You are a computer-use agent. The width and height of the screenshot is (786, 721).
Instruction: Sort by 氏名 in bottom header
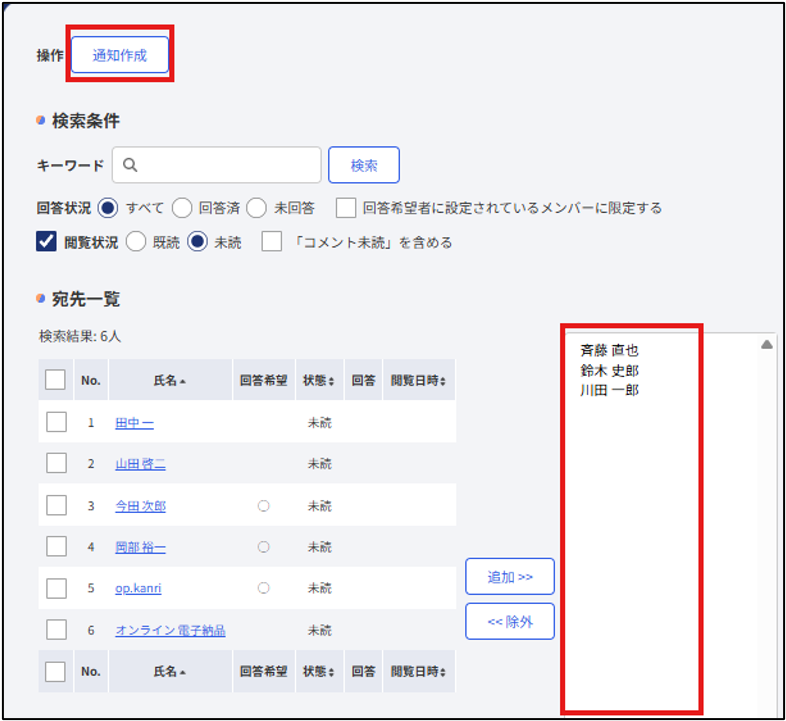pos(170,671)
